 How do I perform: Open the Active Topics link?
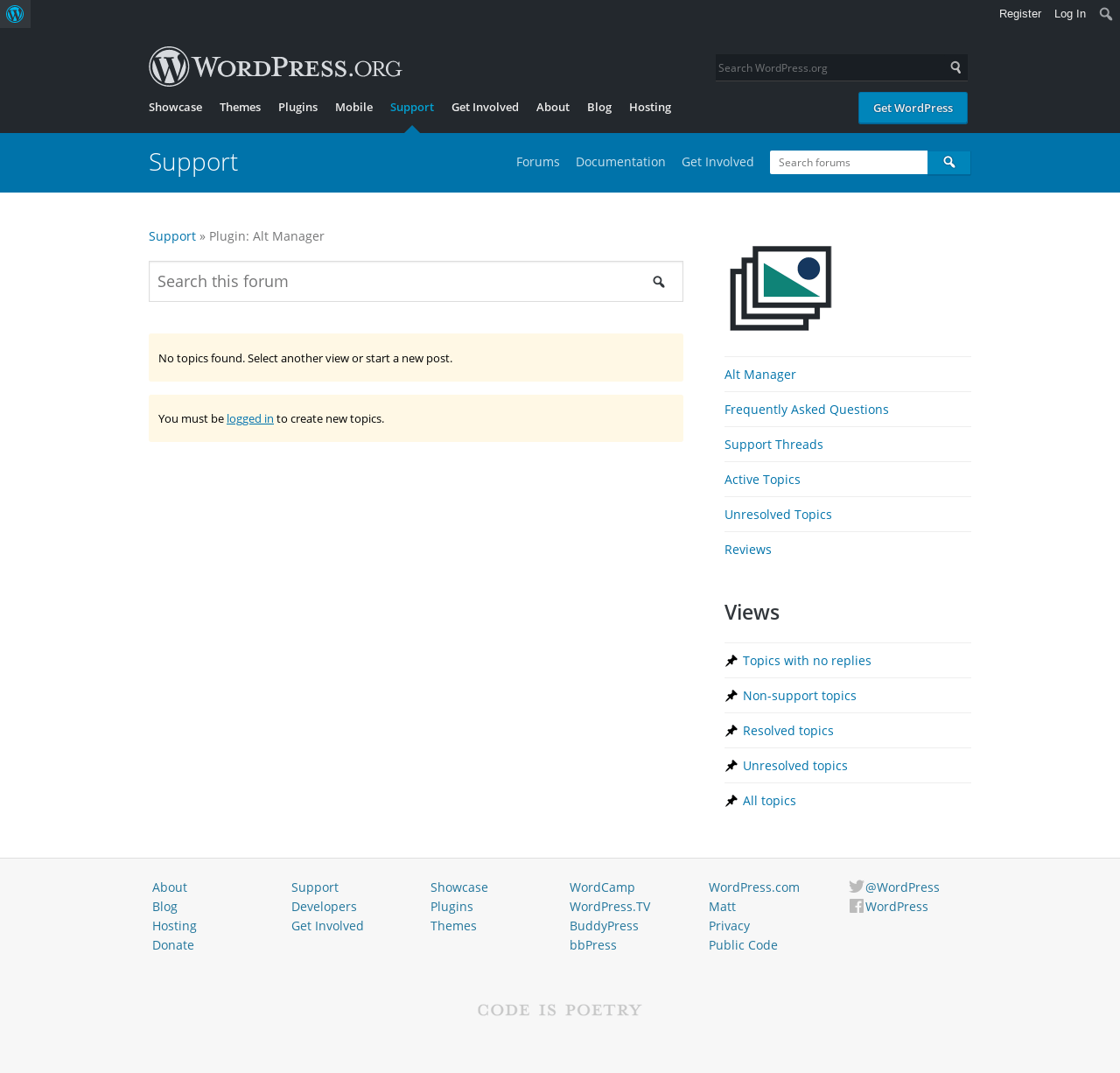pos(762,480)
